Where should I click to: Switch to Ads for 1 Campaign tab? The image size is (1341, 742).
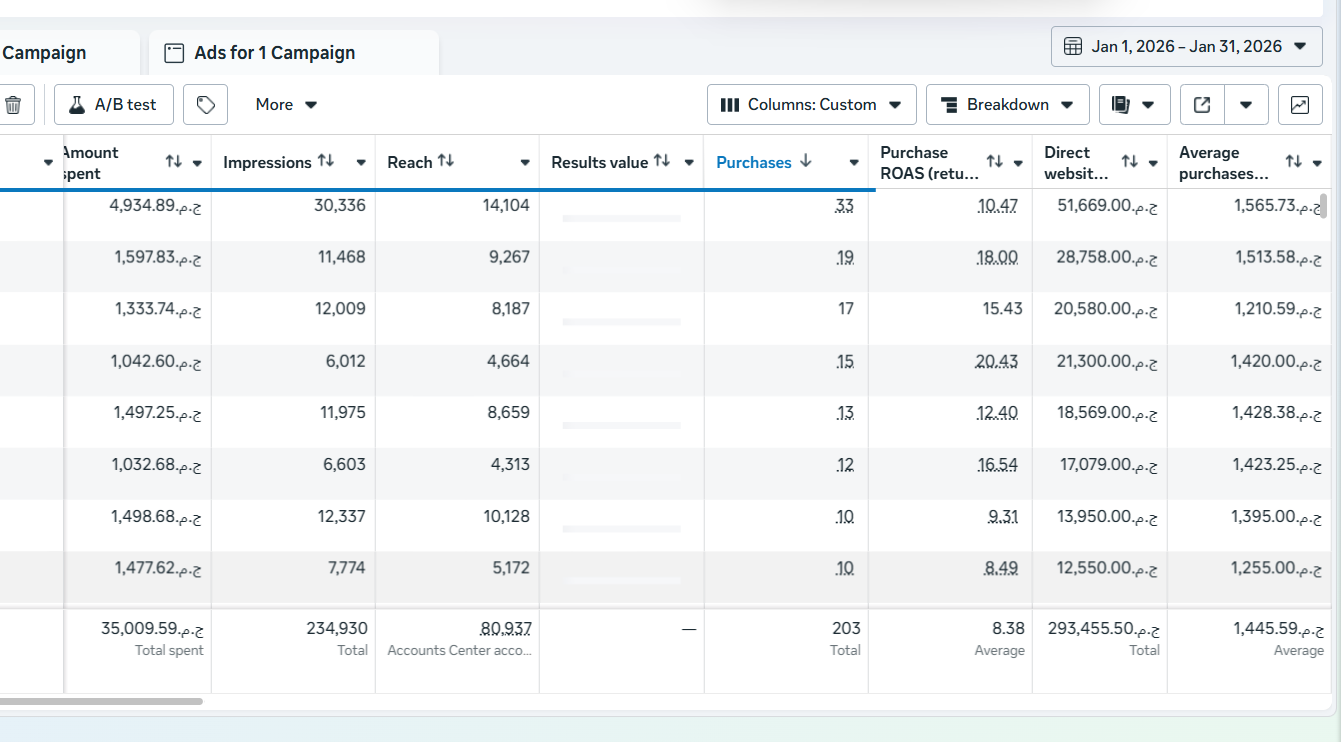274,53
